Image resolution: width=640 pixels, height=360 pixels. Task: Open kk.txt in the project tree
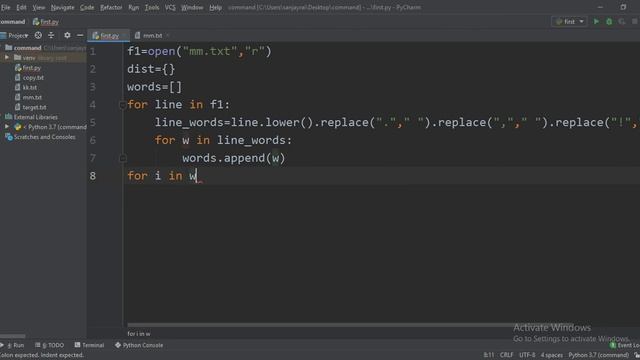[x=29, y=87]
